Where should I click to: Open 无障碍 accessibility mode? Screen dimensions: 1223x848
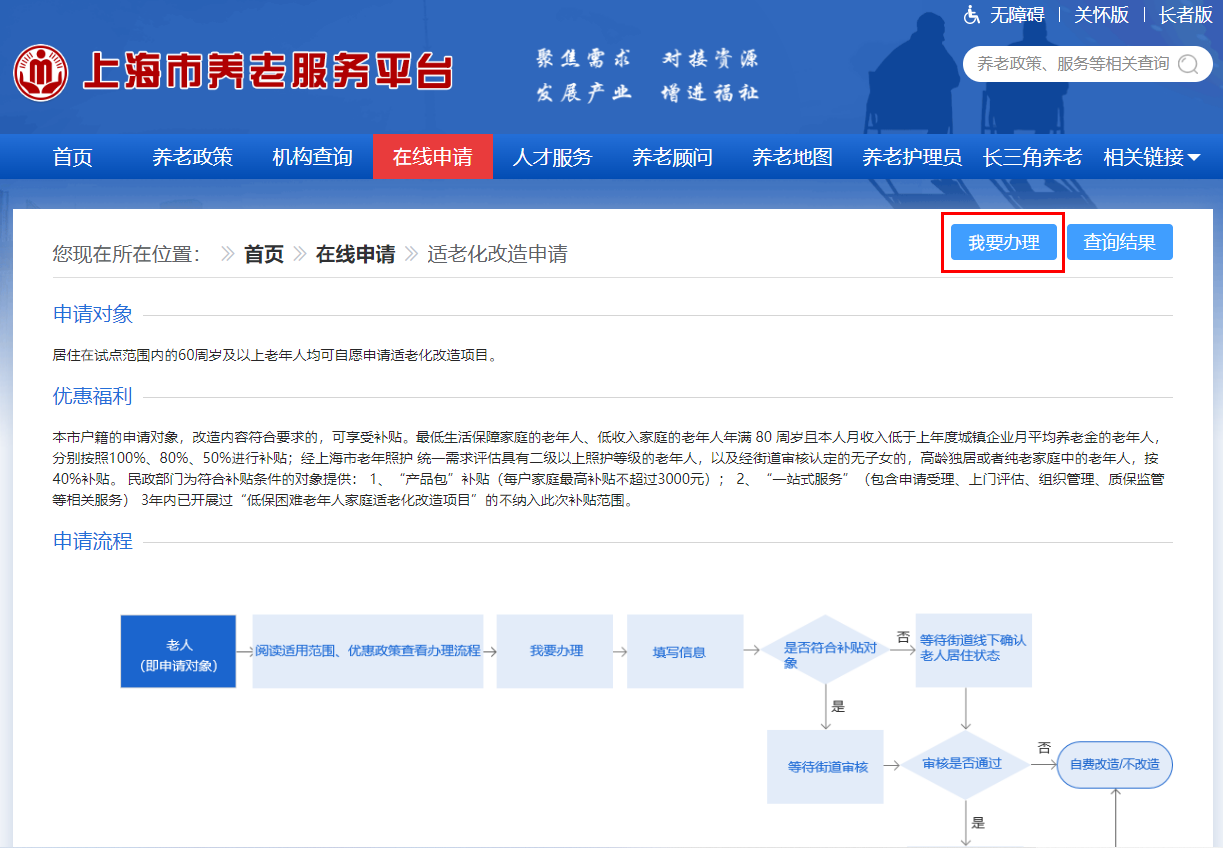tap(1017, 15)
